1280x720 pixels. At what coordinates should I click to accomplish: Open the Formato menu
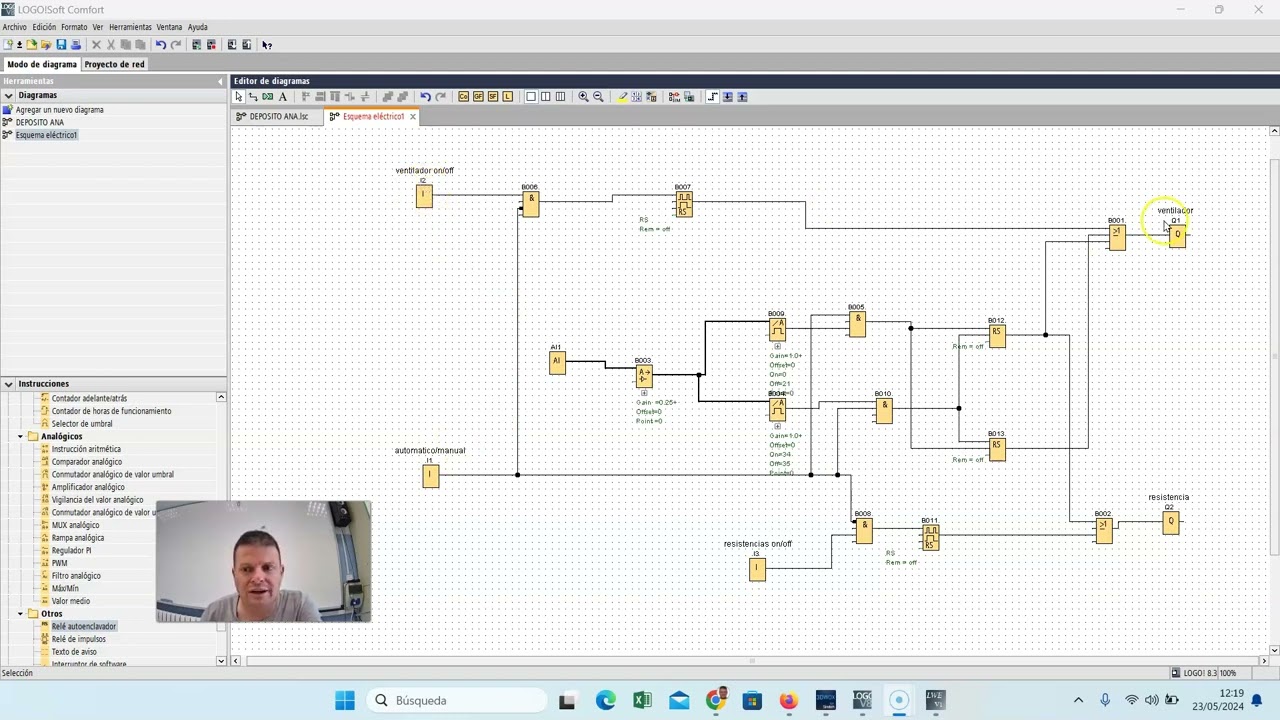pos(74,27)
